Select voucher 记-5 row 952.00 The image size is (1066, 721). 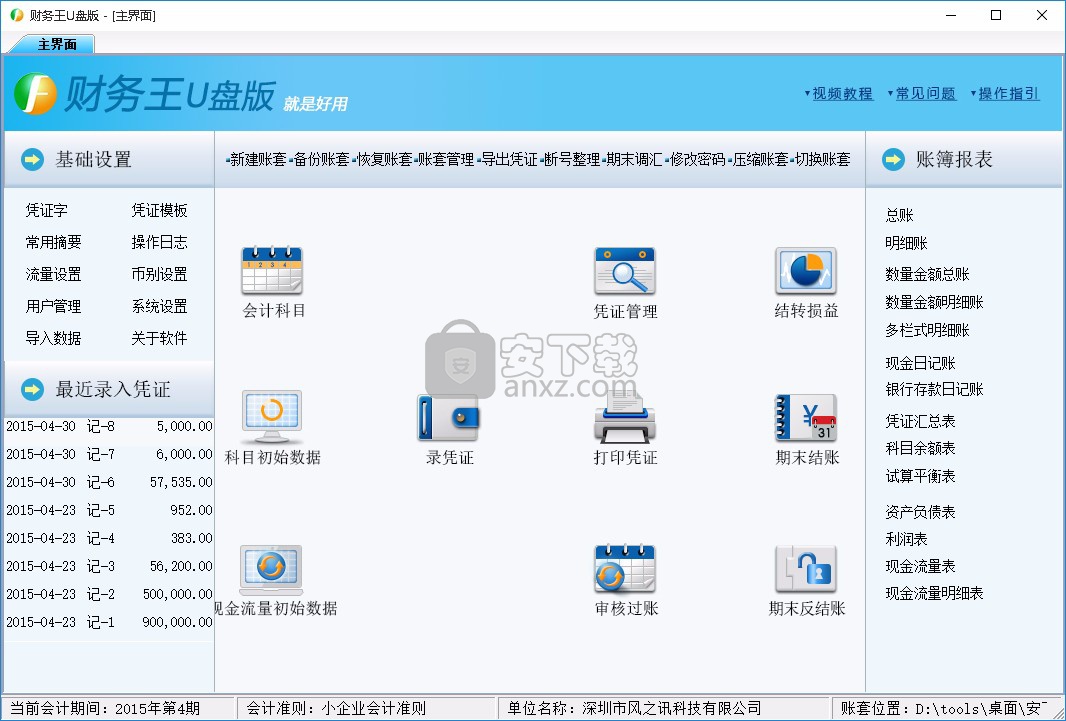[x=109, y=510]
